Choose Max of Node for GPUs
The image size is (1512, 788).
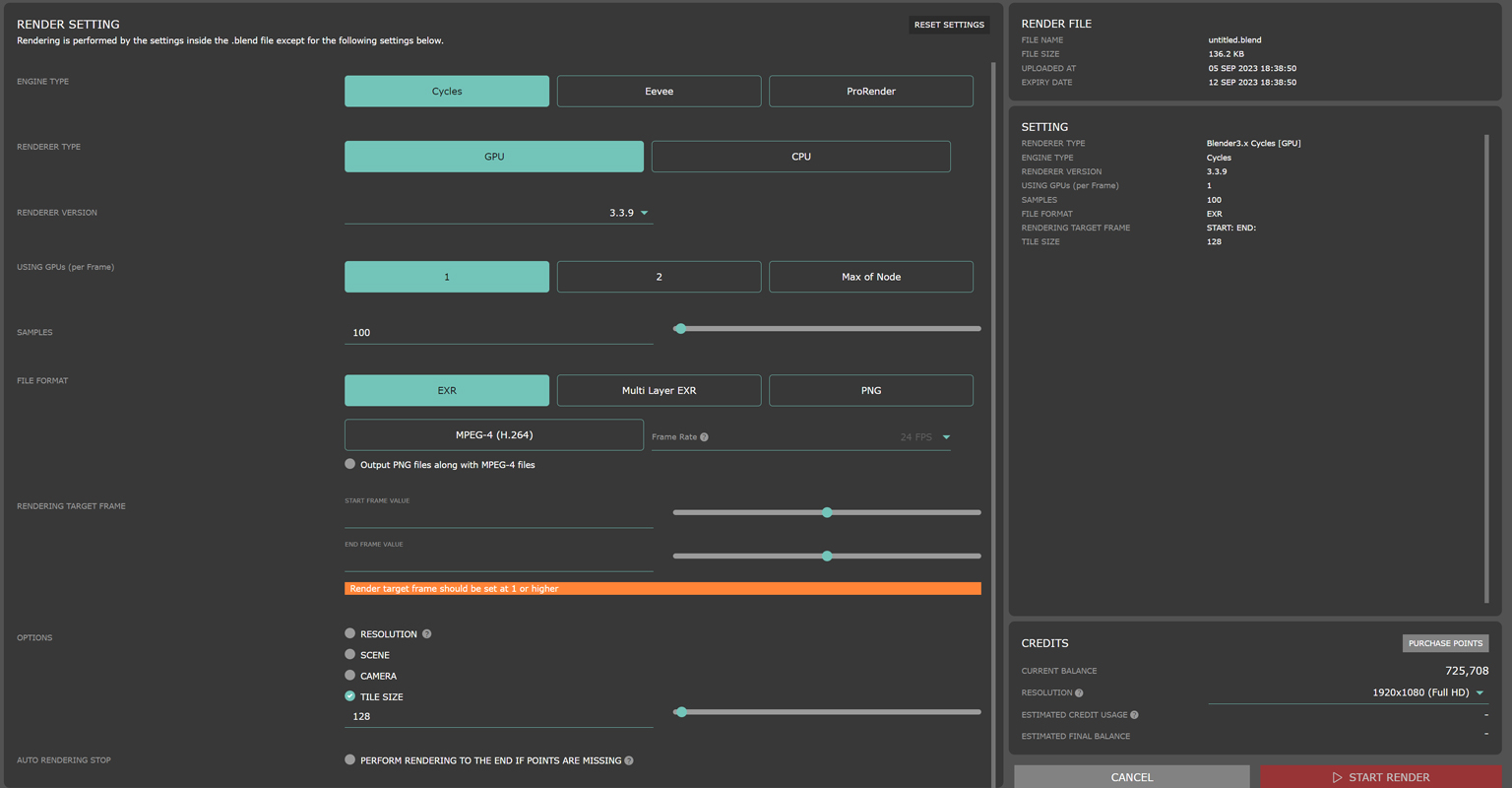click(870, 276)
